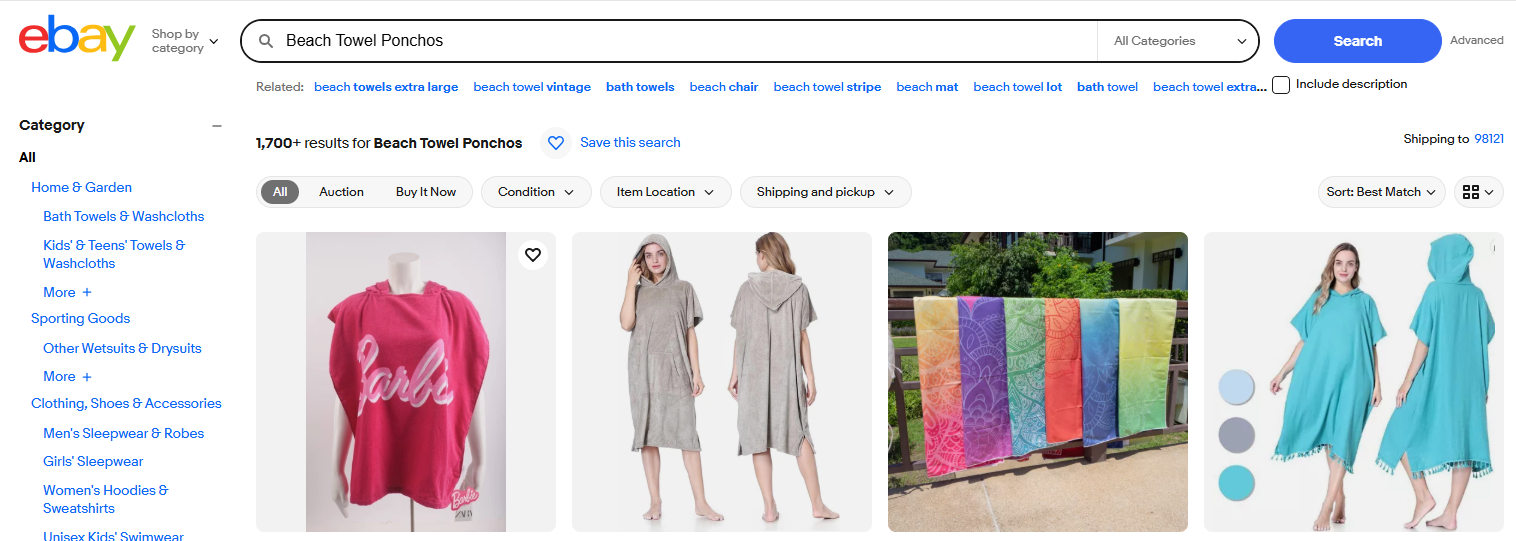Select Kids' & Teens' Towels & Washcloths
This screenshot has height=541, width=1516.
[114, 254]
